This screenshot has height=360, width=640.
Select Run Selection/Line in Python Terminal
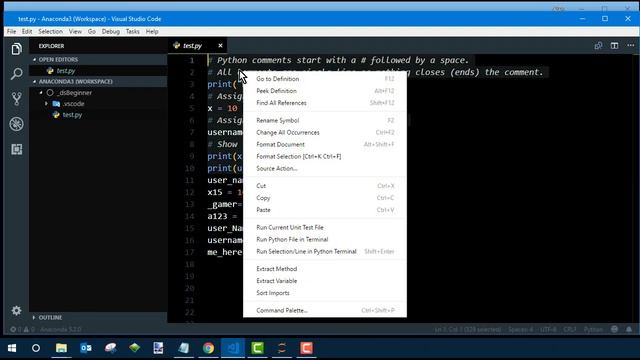pyautogui.click(x=325, y=251)
